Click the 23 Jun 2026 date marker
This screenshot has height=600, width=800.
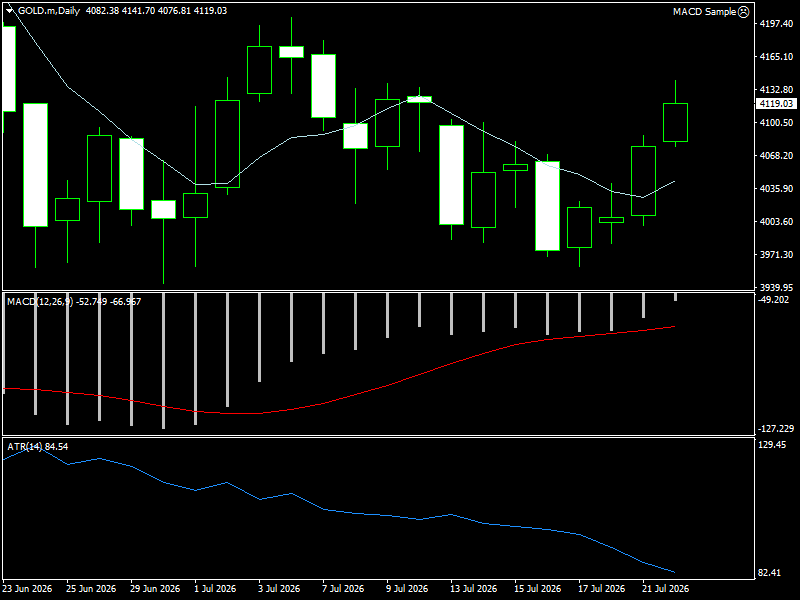coord(28,588)
